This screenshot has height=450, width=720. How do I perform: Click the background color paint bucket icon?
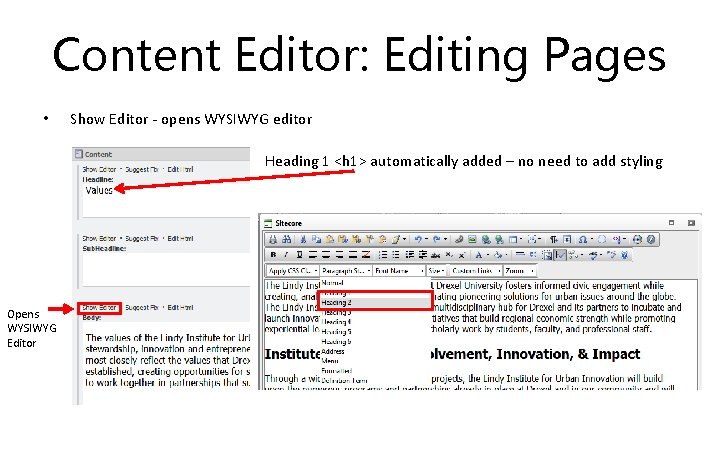click(498, 255)
